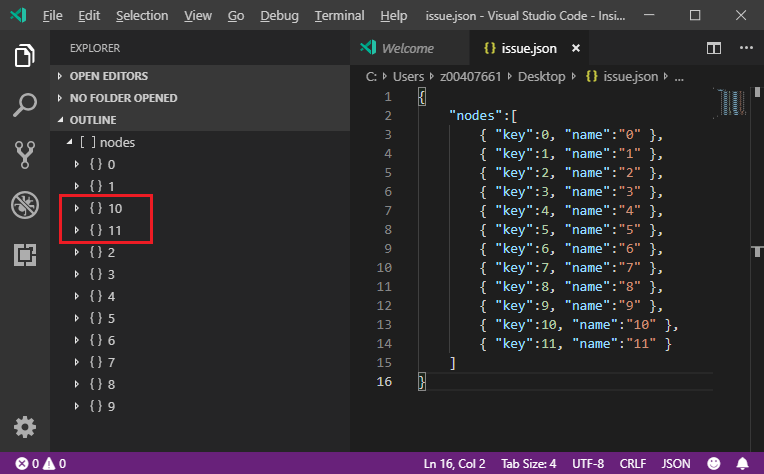Open the Explorer view in activity bar
Screen dimensions: 764x474
pos(24,56)
